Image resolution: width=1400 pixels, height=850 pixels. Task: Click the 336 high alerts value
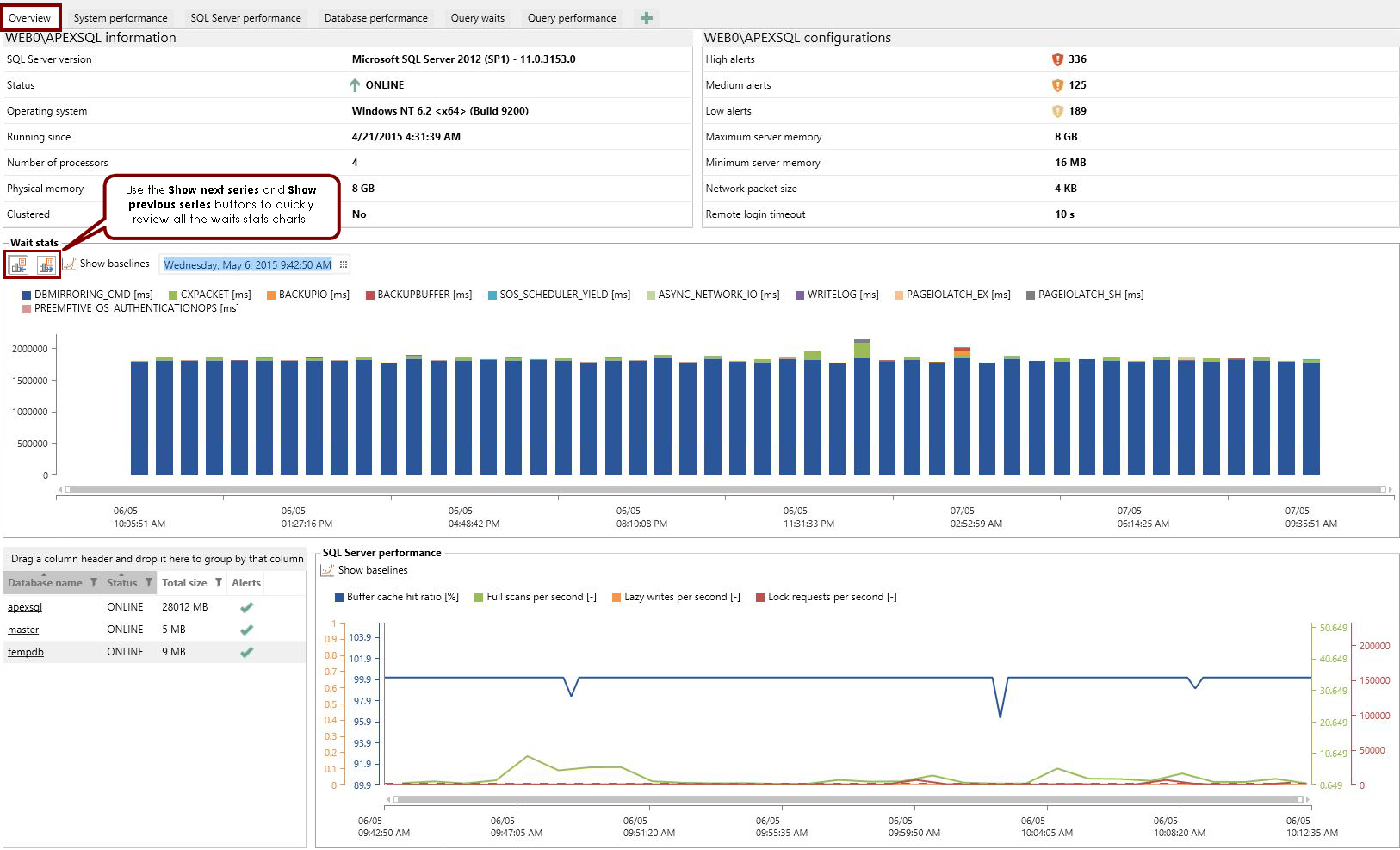pyautogui.click(x=1077, y=59)
